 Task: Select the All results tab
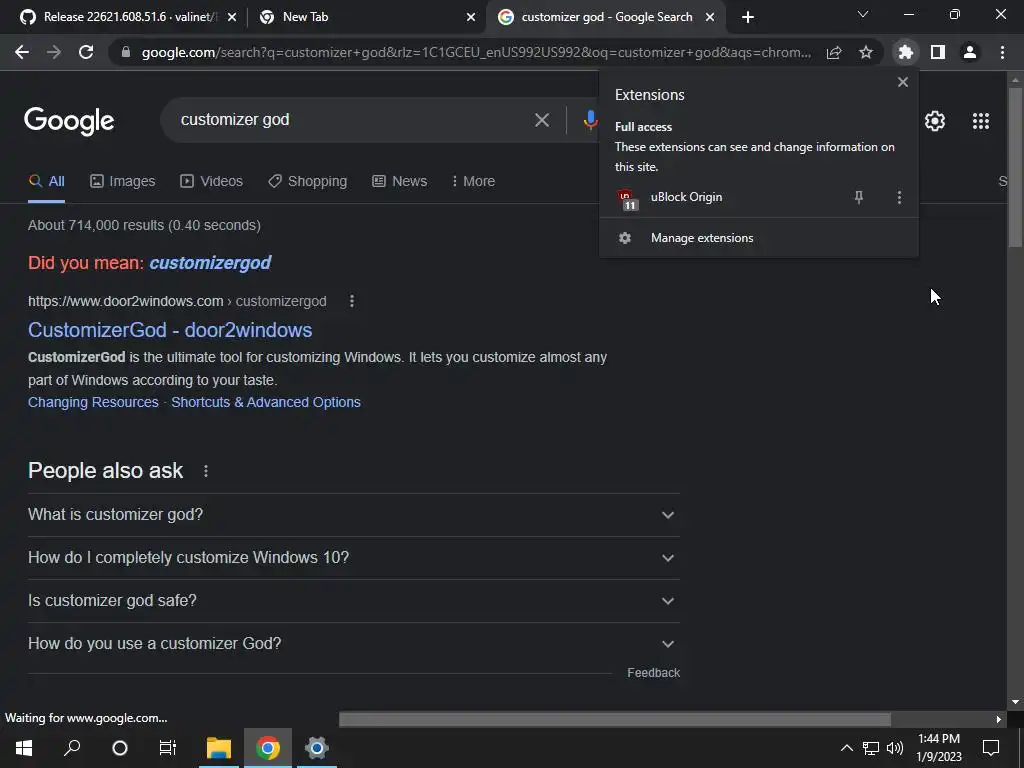pyautogui.click(x=46, y=182)
